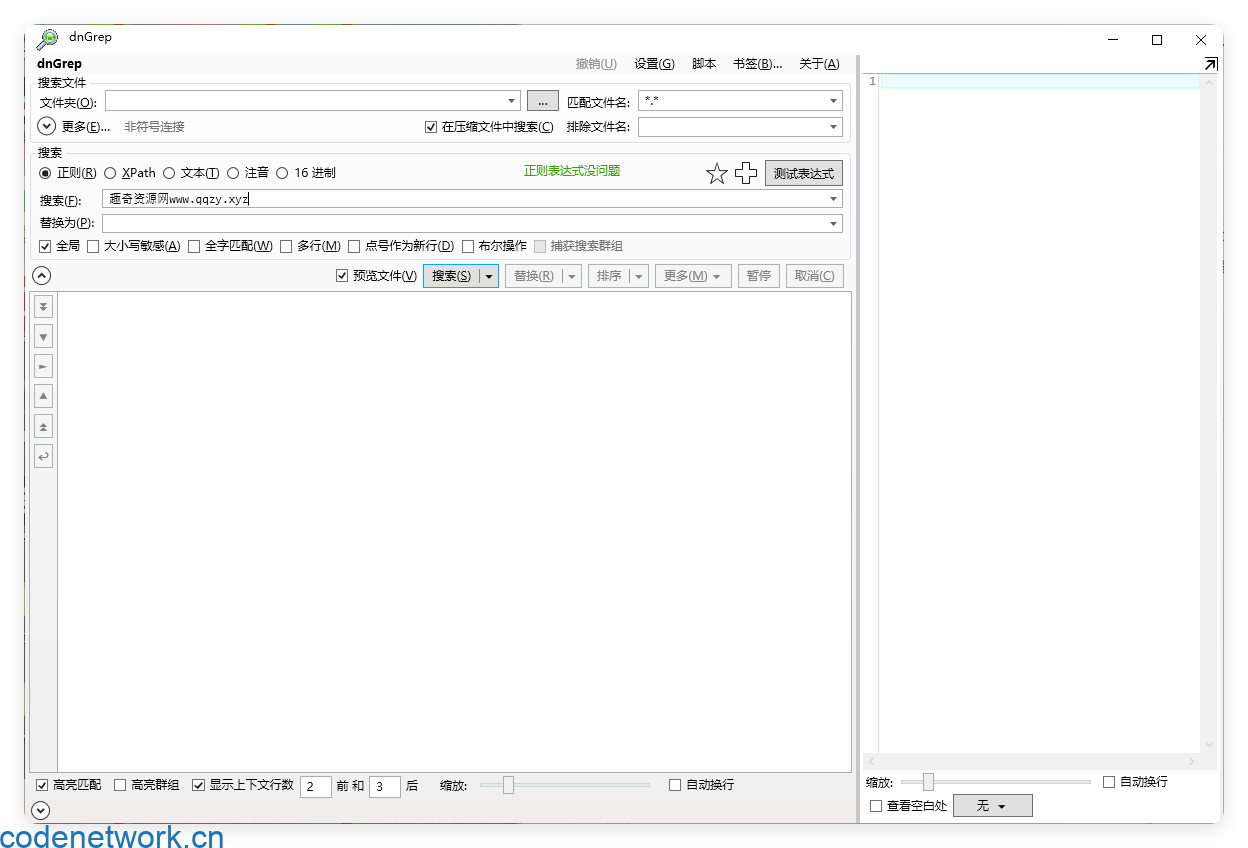1248x848 pixels.
Task: Pop out the preview panel with arrow icon
Action: coord(1210,62)
